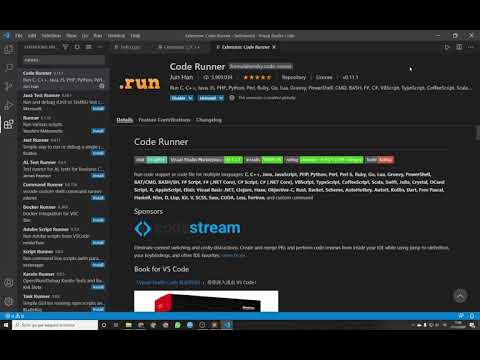Expand the Disable button dropdown arrow

190,98
